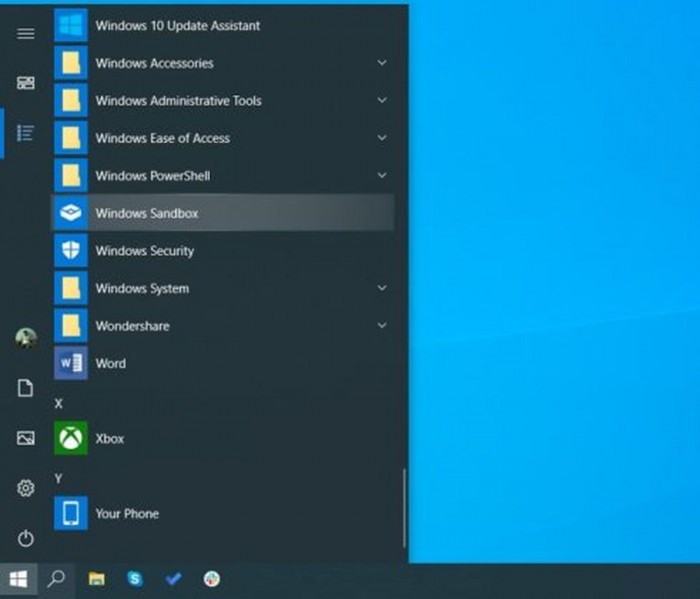700x599 pixels.
Task: Open File Explorer from the taskbar
Action: pyautogui.click(x=97, y=579)
